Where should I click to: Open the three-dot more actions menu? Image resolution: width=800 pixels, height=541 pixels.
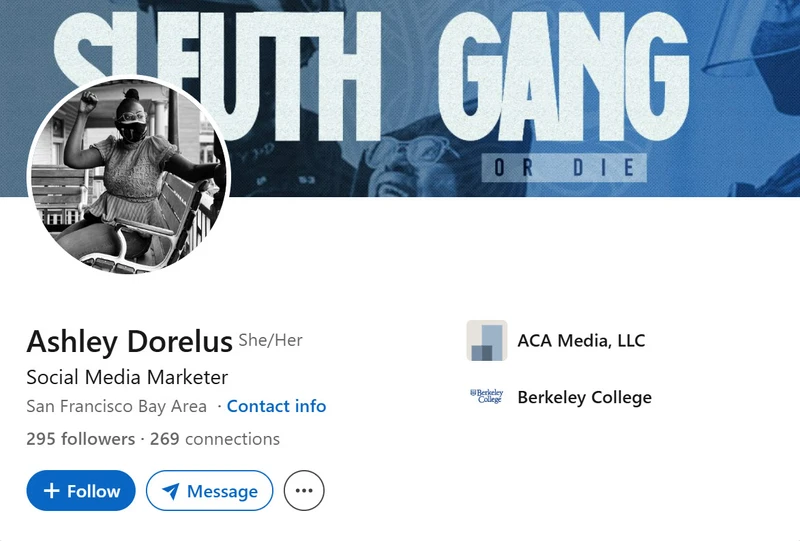(304, 490)
